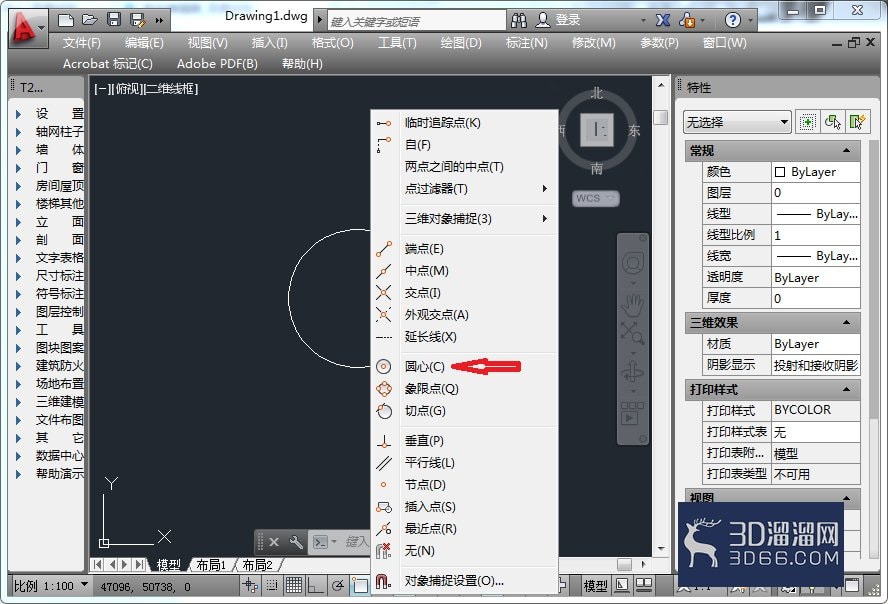The image size is (888, 604).
Task: Collapse the 三维效果 properties section
Action: coord(846,323)
